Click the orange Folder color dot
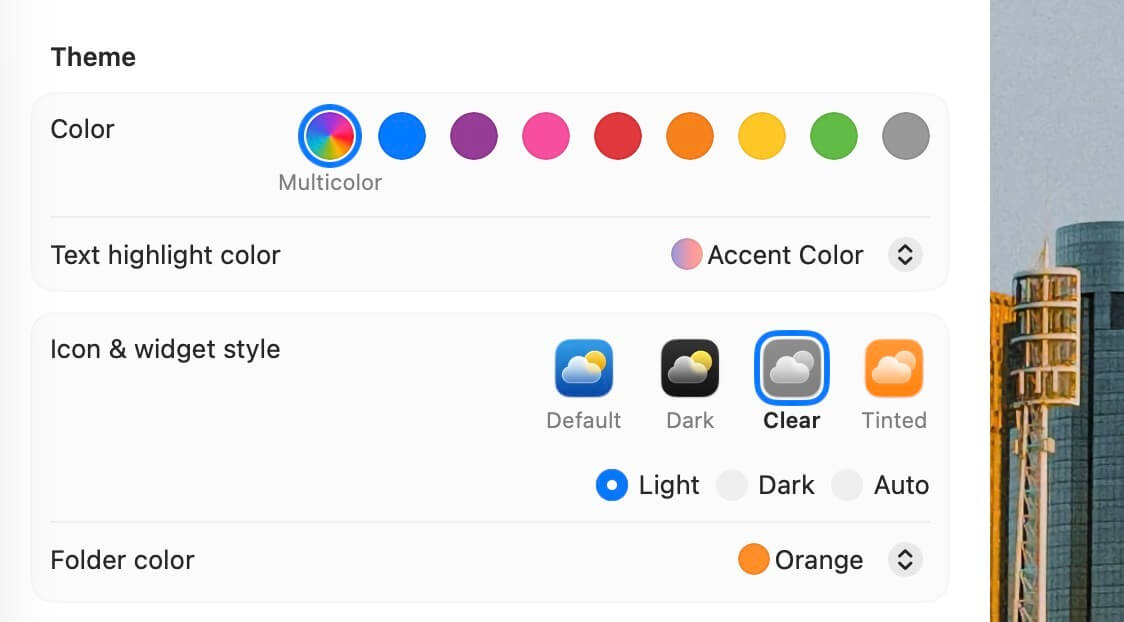Viewport: 1124px width, 622px height. coord(753,560)
